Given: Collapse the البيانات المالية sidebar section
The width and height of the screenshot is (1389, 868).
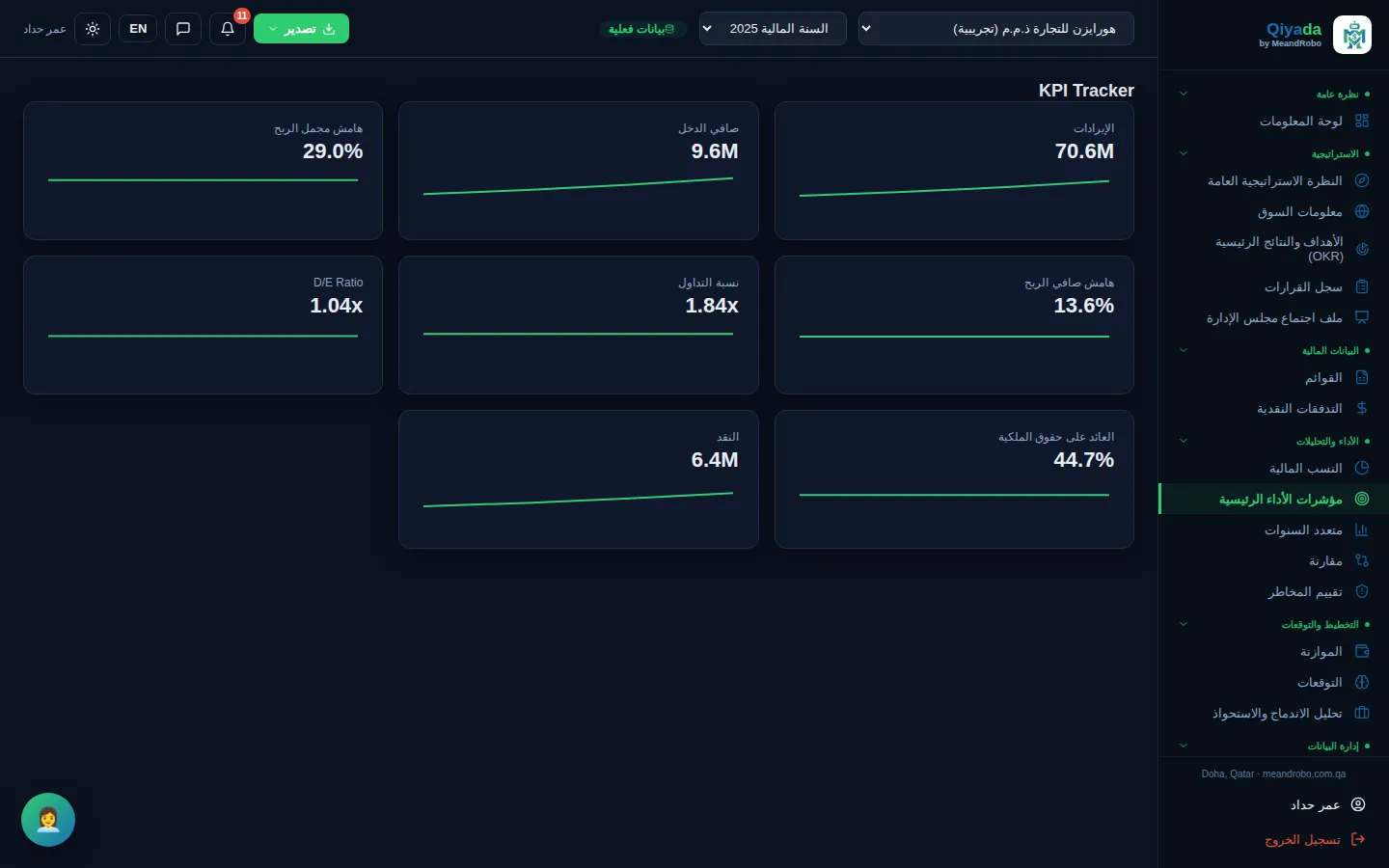Looking at the screenshot, I should pyautogui.click(x=1184, y=350).
